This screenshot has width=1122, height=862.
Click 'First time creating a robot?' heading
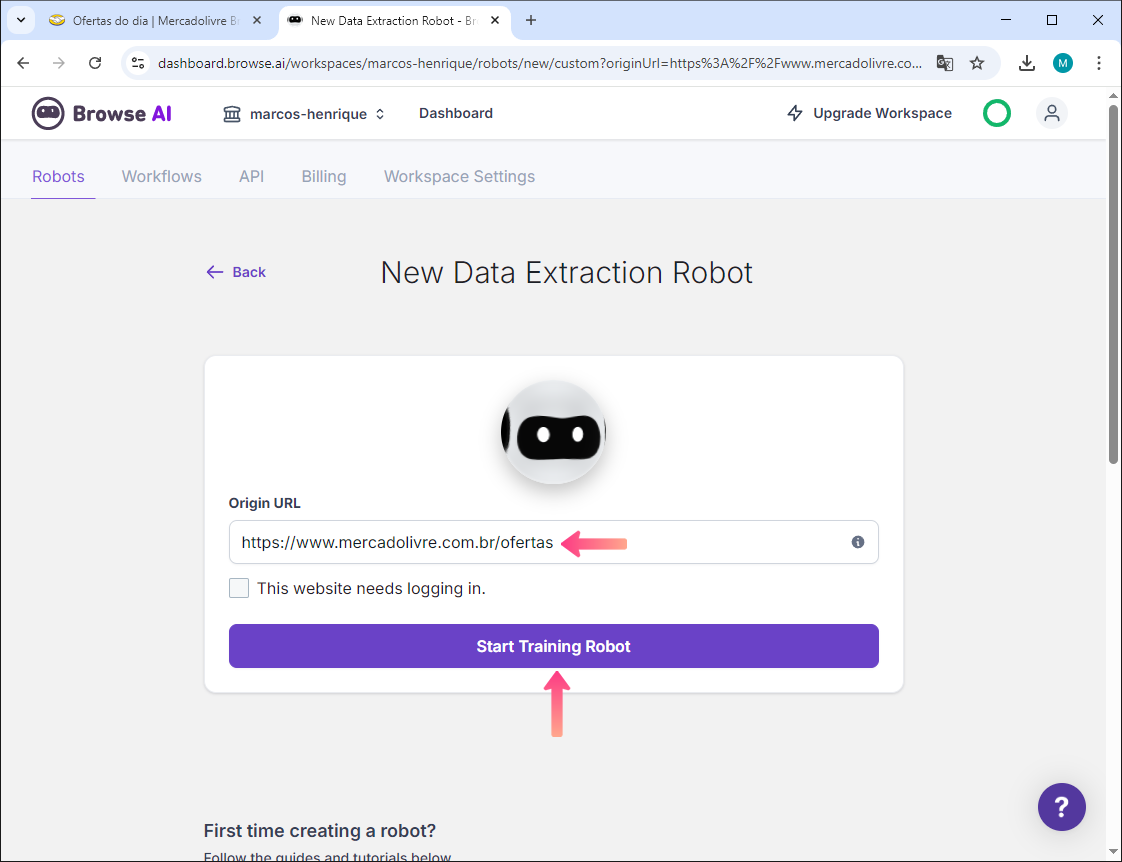320,831
